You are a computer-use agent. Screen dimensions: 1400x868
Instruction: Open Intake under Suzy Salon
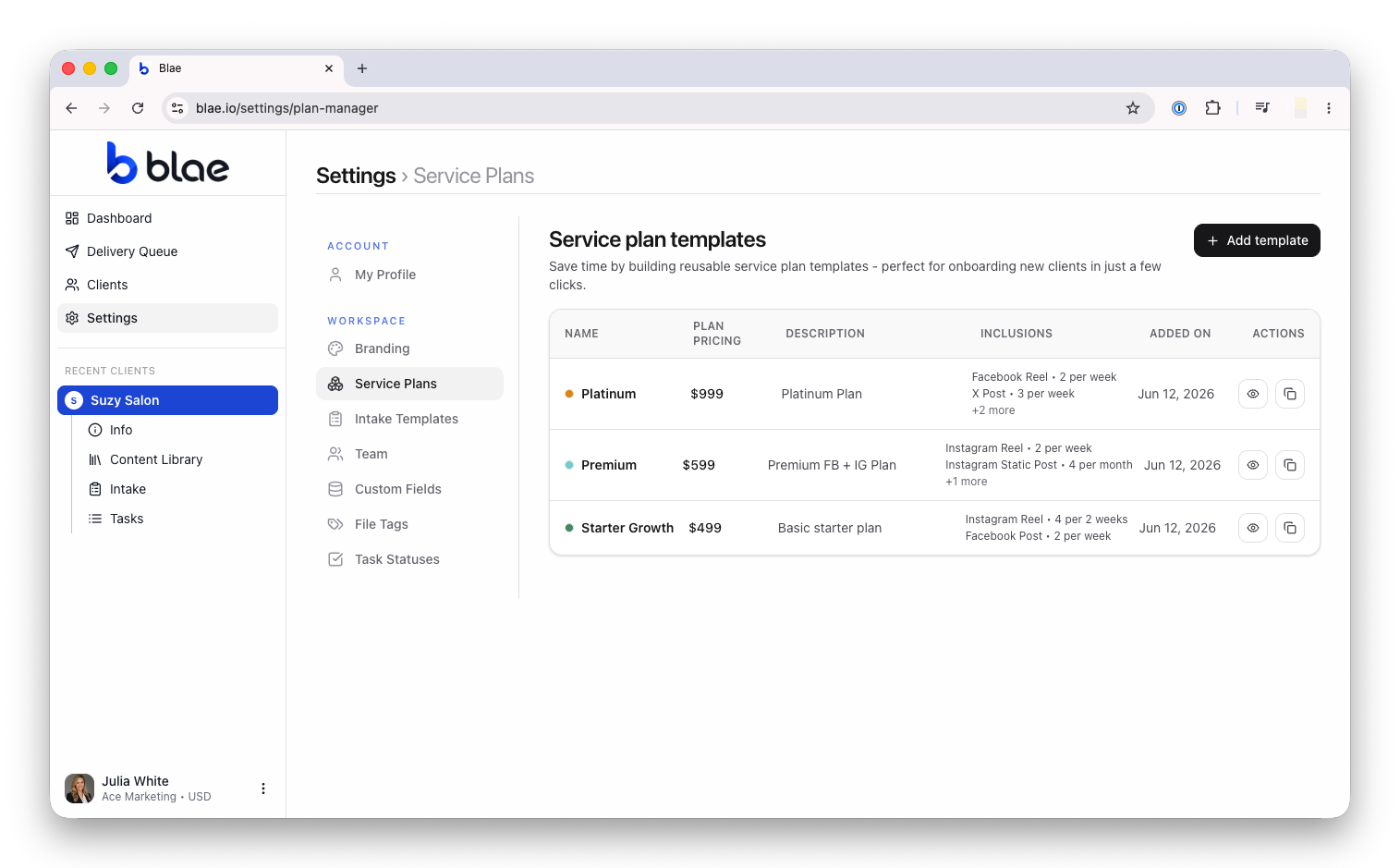click(x=117, y=489)
